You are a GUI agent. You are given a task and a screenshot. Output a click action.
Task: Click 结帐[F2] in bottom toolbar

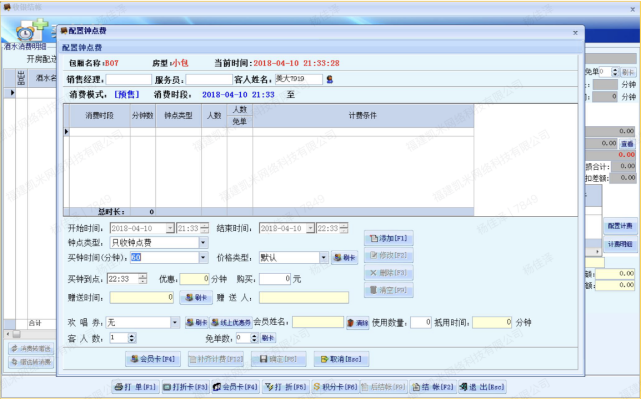[x=433, y=387]
